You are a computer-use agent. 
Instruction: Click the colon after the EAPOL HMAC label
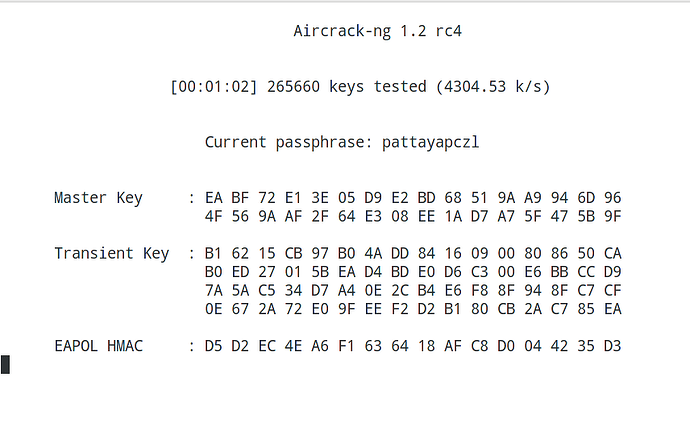pos(190,346)
